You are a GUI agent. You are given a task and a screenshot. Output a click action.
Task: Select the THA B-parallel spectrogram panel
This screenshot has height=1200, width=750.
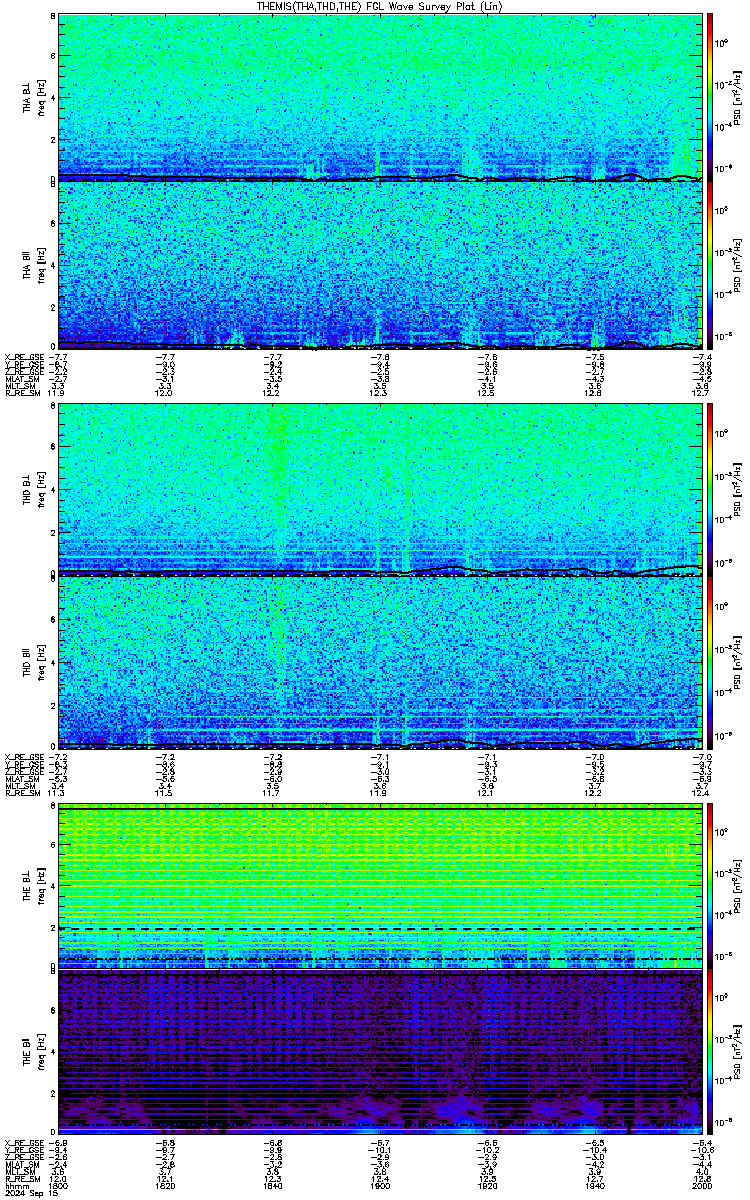click(x=380, y=265)
